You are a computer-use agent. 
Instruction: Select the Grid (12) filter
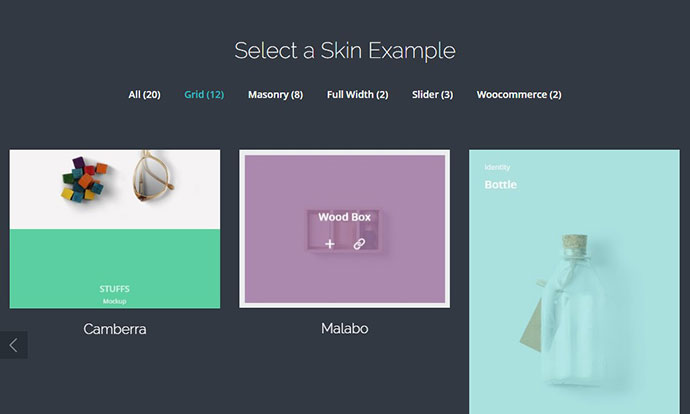click(204, 95)
